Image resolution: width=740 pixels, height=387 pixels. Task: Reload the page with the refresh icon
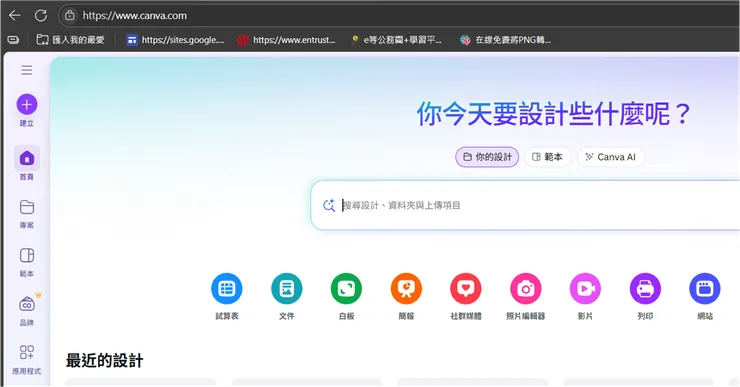pos(41,16)
